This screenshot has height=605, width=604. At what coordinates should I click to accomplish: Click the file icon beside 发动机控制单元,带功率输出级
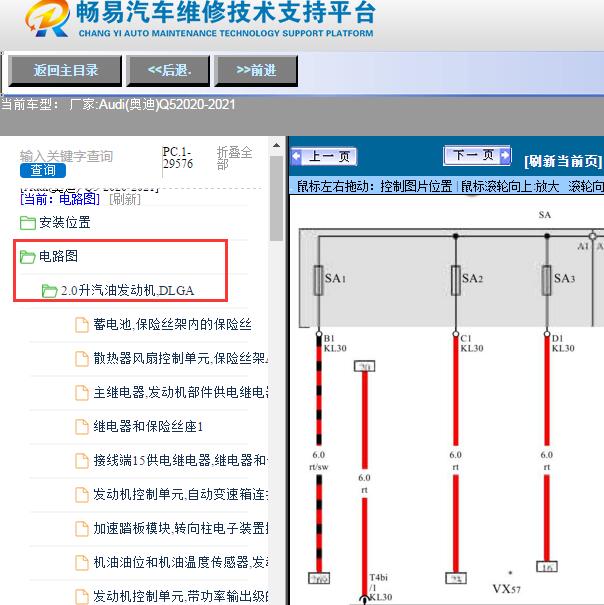coord(82,597)
